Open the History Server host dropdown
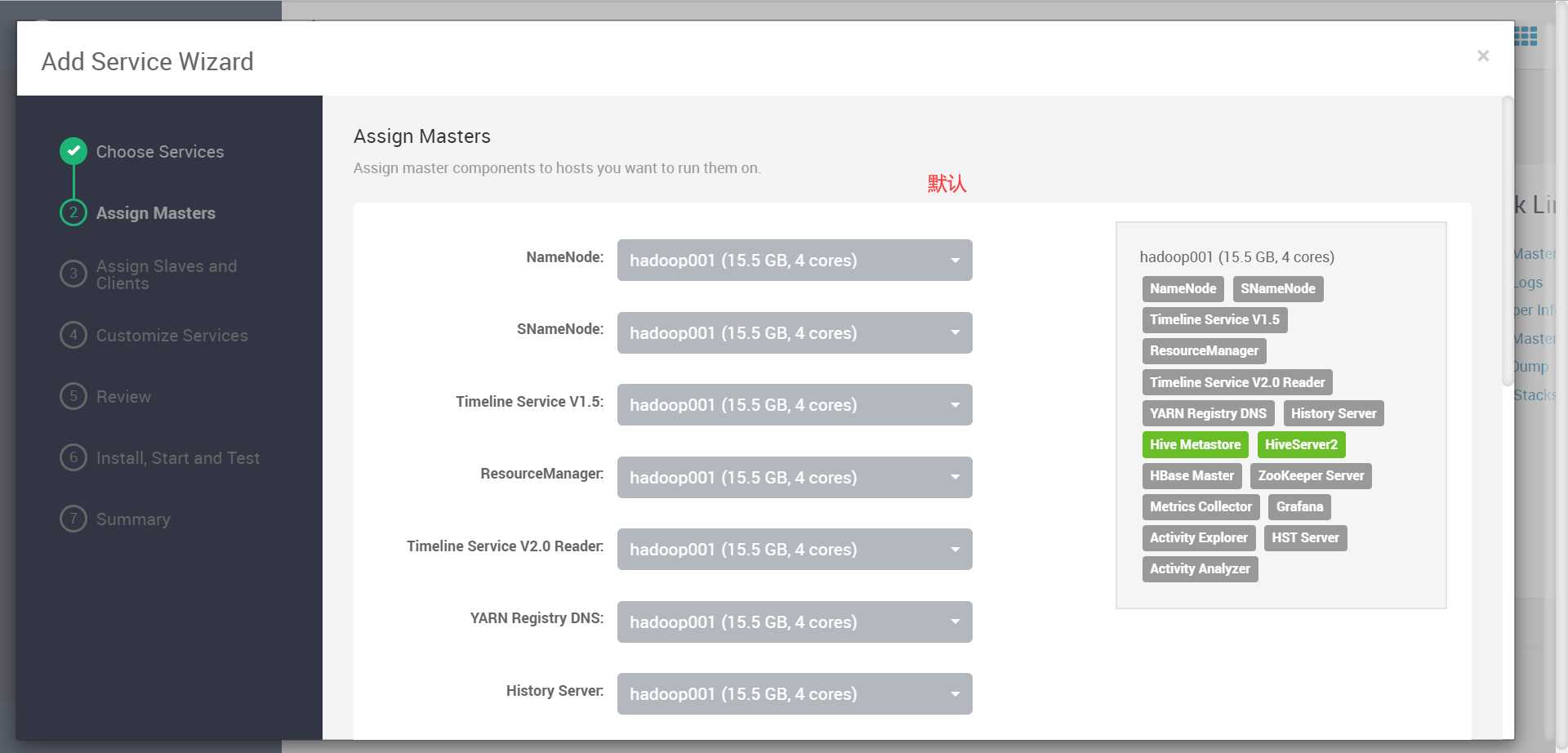The height and width of the screenshot is (753, 1568). point(795,693)
